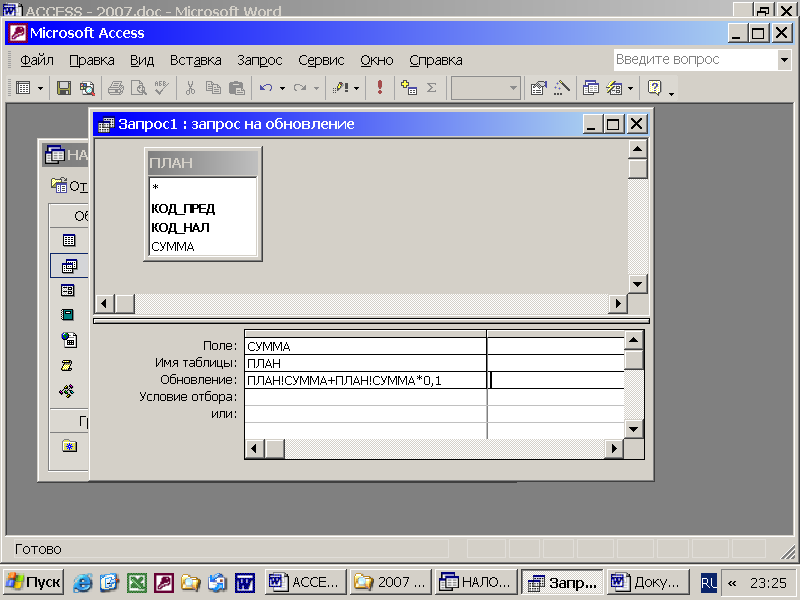The width and height of the screenshot is (800, 600).
Task: Open the Сервис menu
Action: [321, 60]
